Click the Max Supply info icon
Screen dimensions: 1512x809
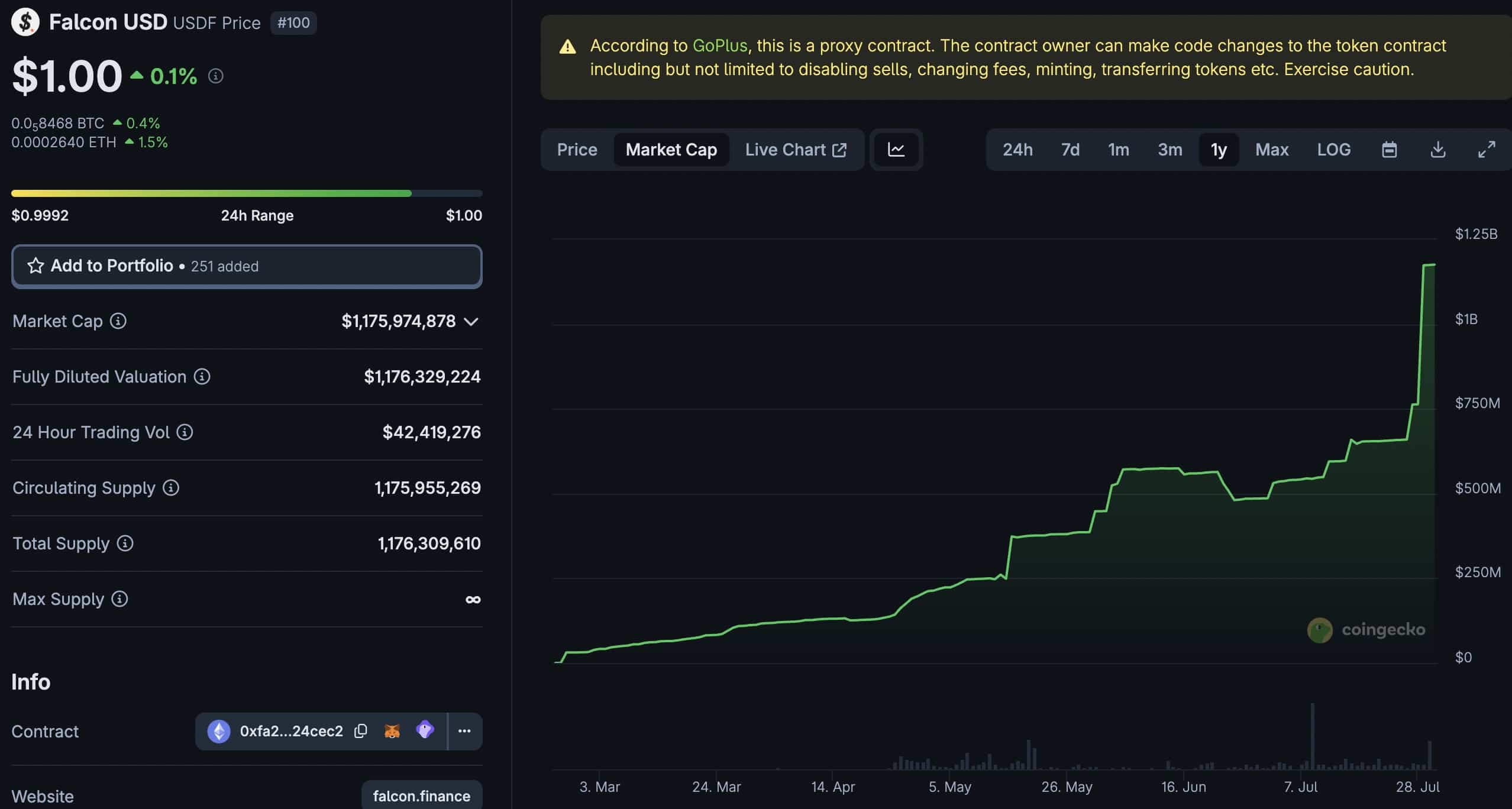pos(119,599)
